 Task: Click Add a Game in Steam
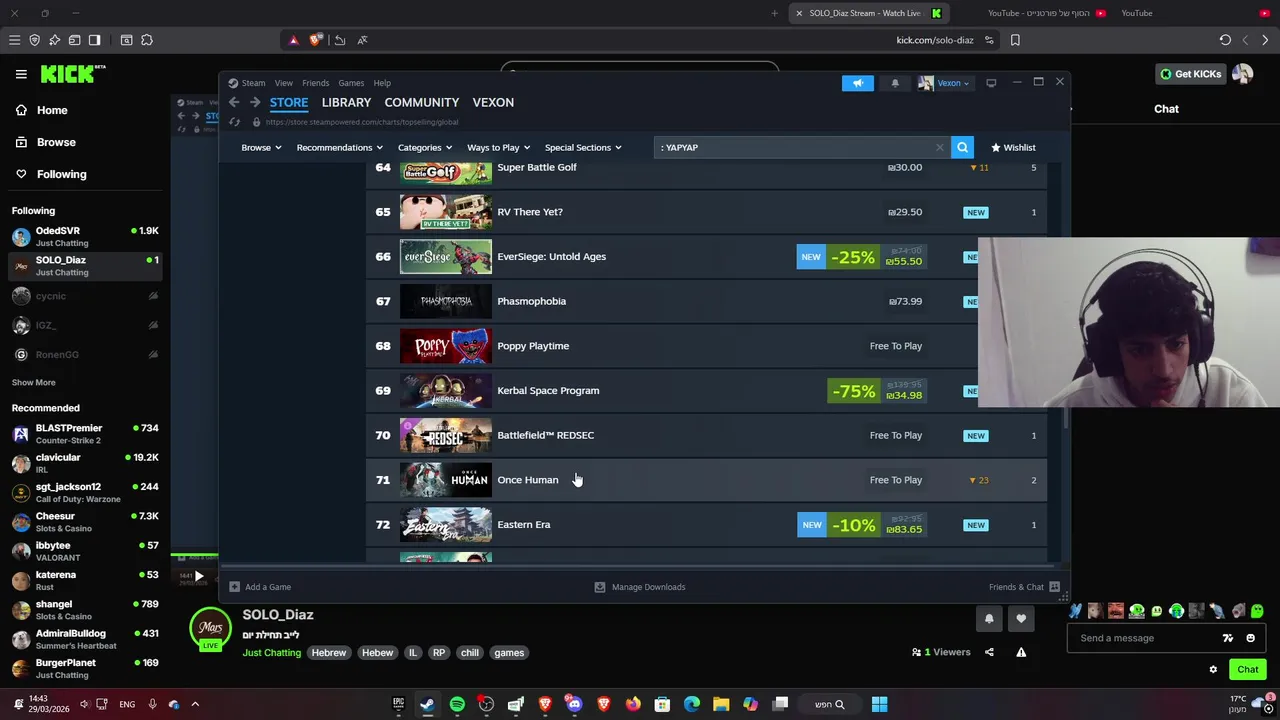coord(260,587)
